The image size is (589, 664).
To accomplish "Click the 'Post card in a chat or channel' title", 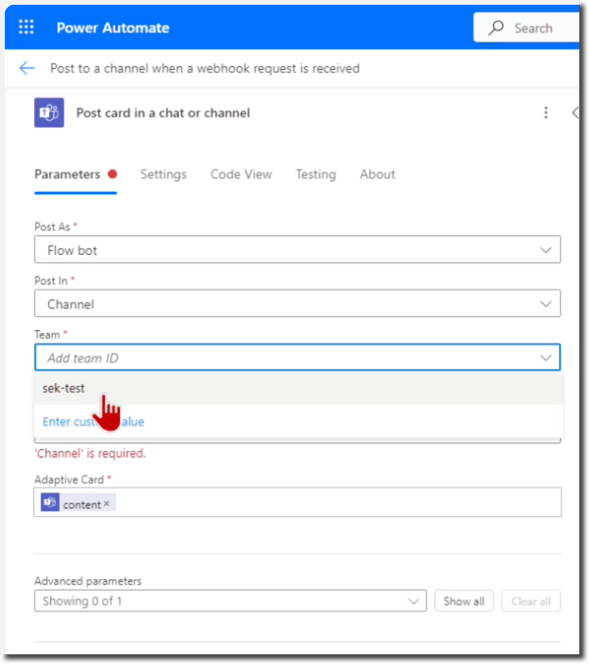I will point(163,113).
